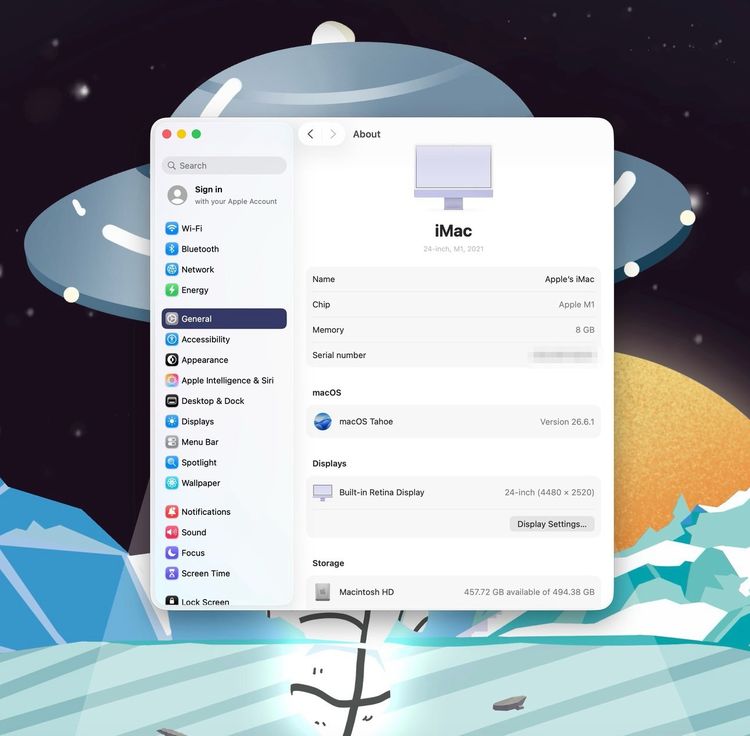Sign in with your Apple Account

pos(224,195)
